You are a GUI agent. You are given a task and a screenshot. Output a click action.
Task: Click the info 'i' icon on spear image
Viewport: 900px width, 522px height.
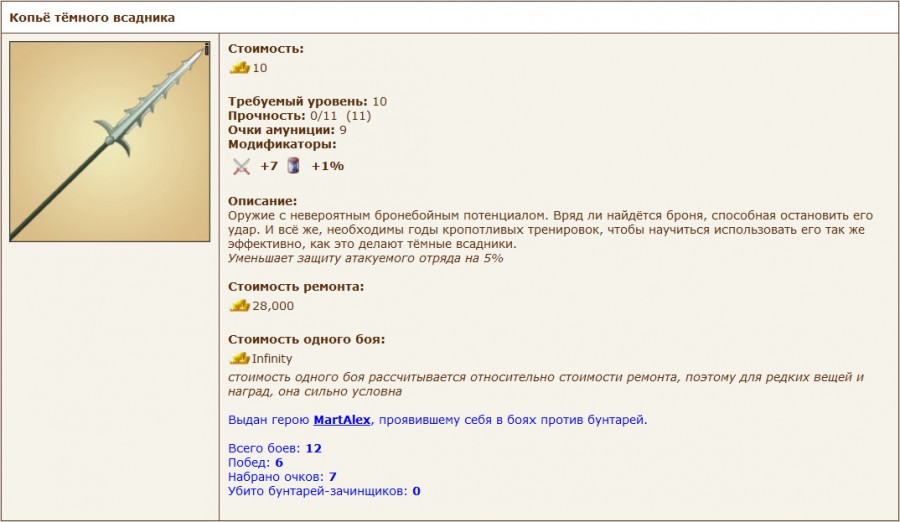click(206, 48)
